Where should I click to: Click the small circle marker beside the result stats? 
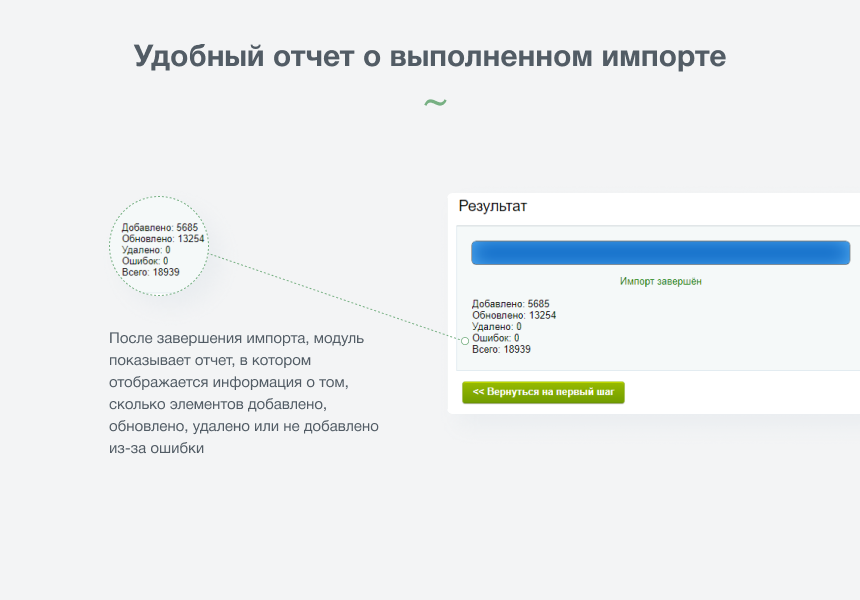tap(465, 341)
